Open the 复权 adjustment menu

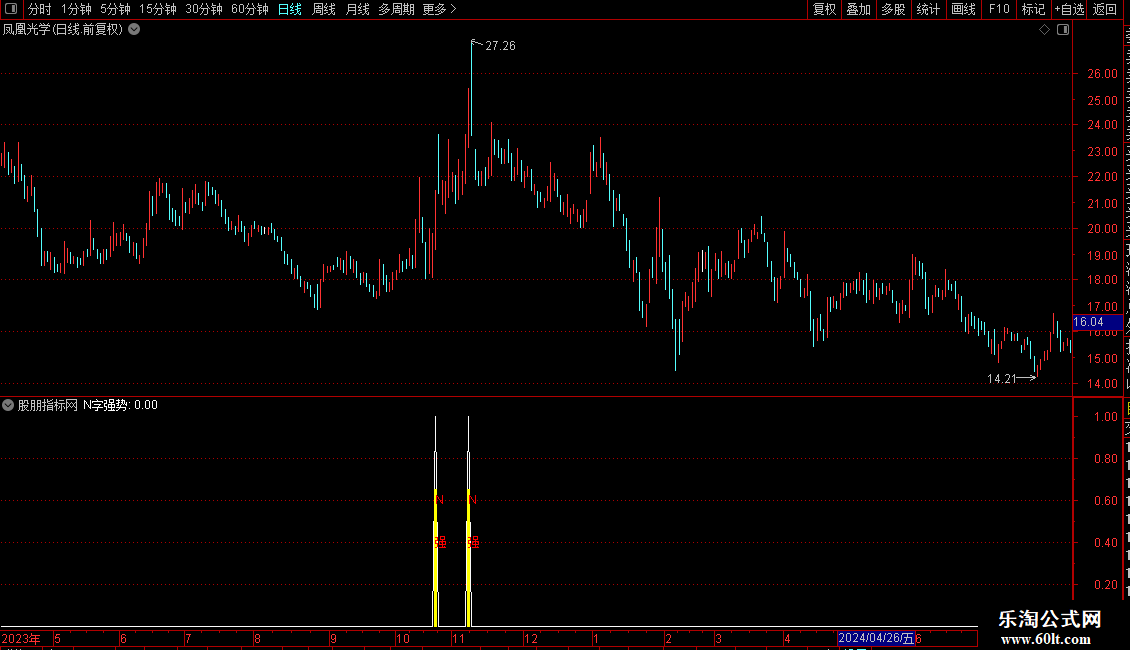824,9
